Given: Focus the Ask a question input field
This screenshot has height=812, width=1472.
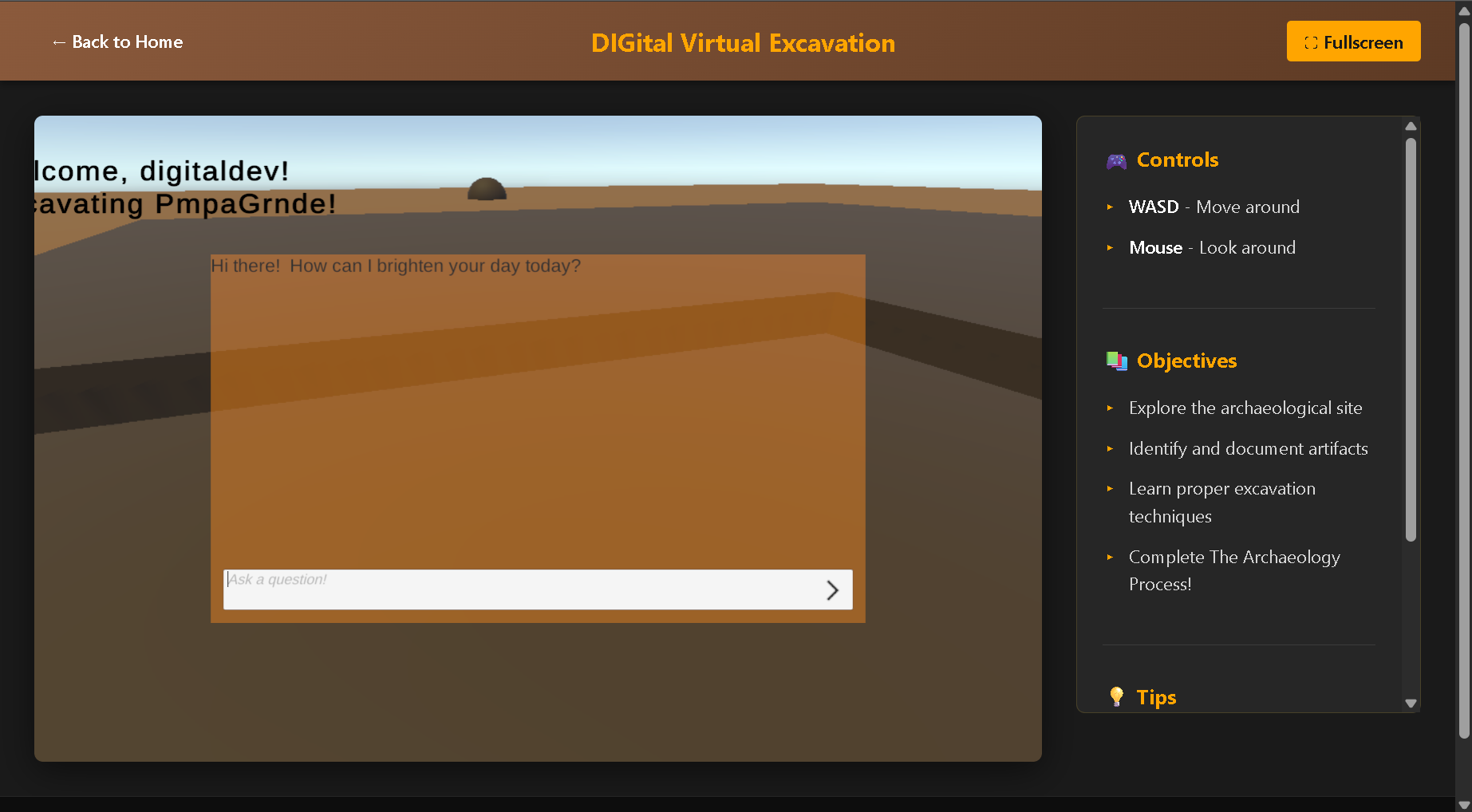Looking at the screenshot, I should coord(519,589).
